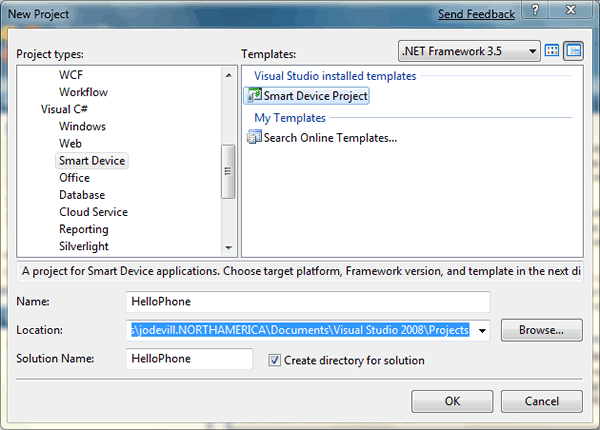Click the project types scrollbar thumb
The image size is (600, 430).
coord(228,171)
